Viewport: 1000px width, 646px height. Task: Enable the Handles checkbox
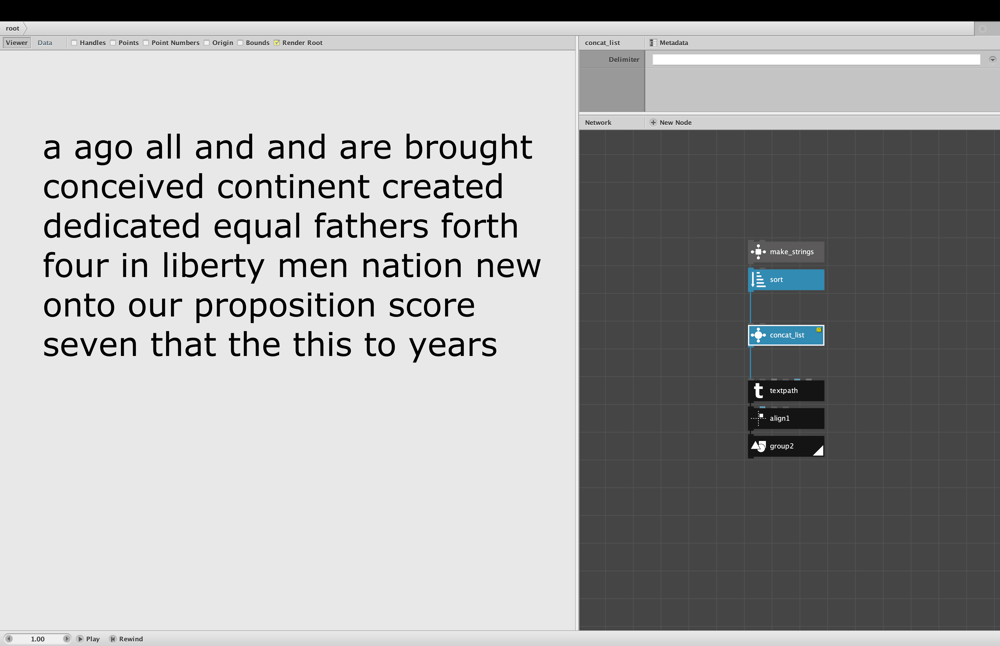74,43
